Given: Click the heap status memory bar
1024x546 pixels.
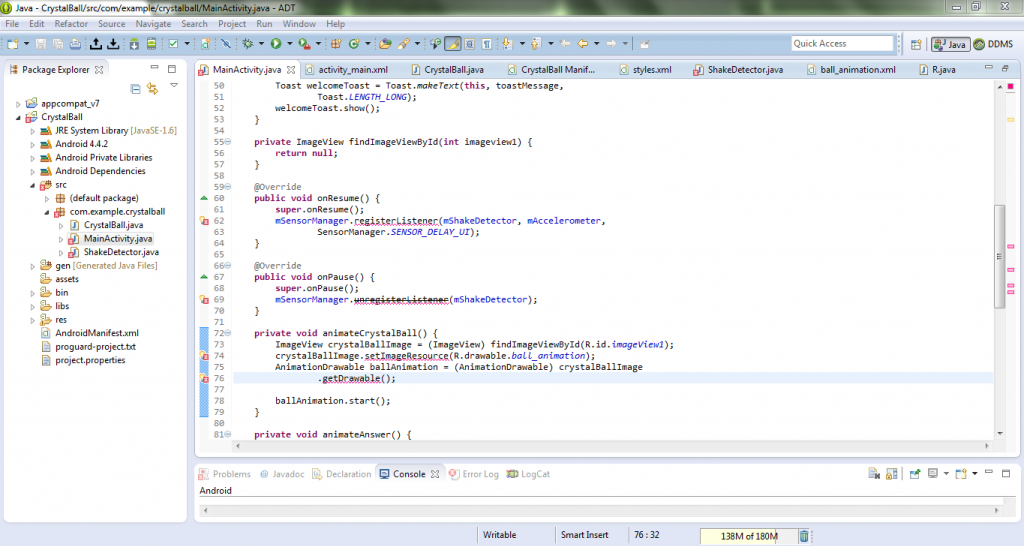Looking at the screenshot, I should pos(748,536).
